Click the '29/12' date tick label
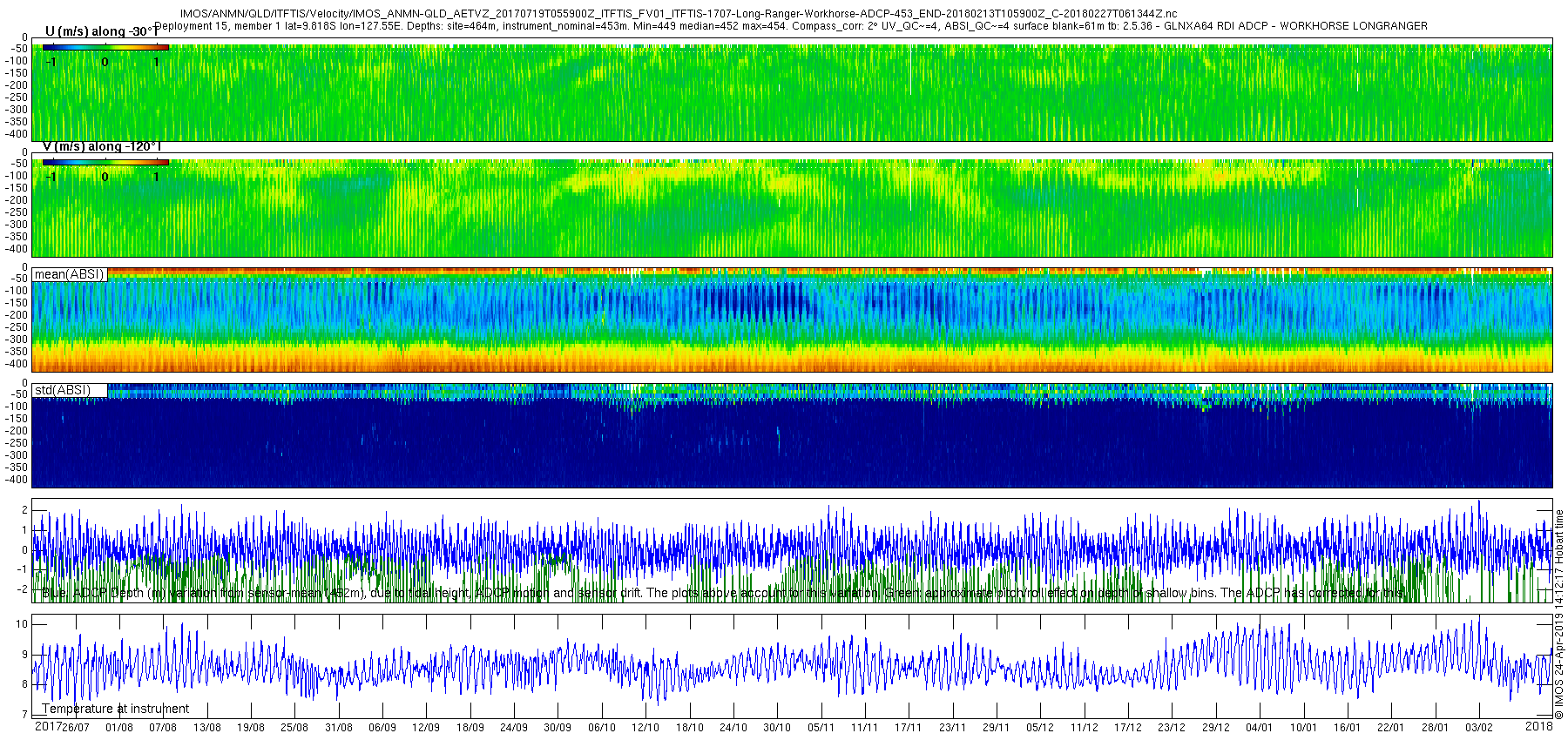Screen dimensions: 1568x740 1216,728
